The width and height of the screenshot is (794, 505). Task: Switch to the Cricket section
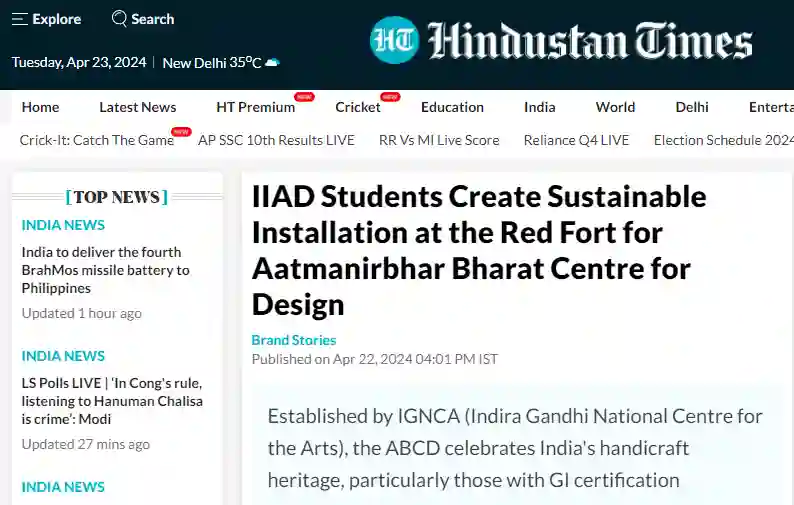pos(358,107)
